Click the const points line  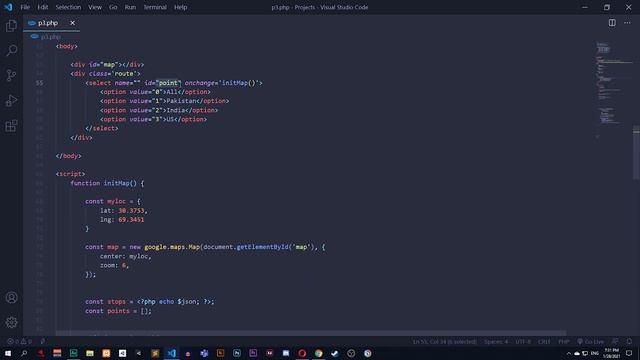[x=118, y=311]
